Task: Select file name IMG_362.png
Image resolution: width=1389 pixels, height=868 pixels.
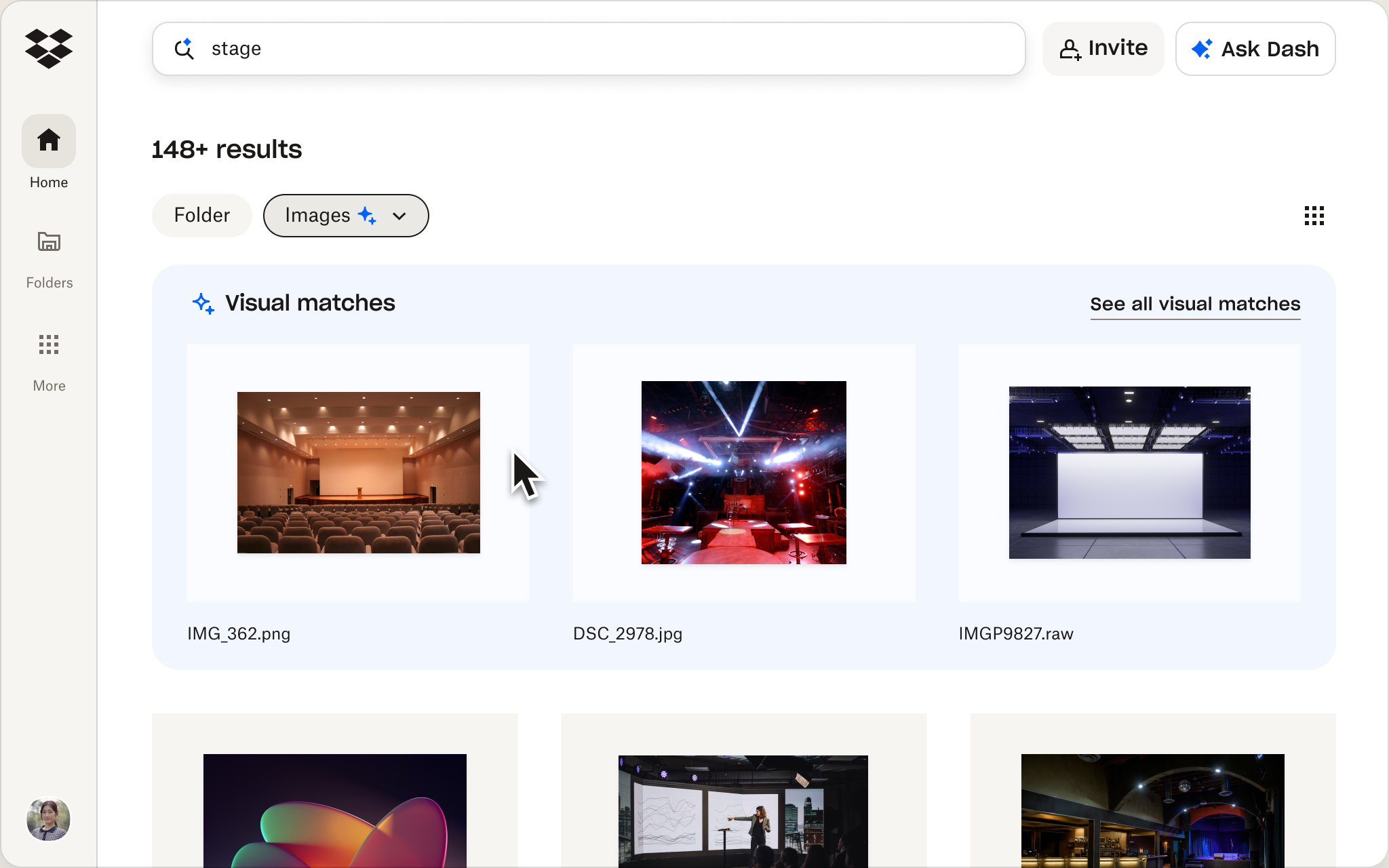Action: [239, 633]
